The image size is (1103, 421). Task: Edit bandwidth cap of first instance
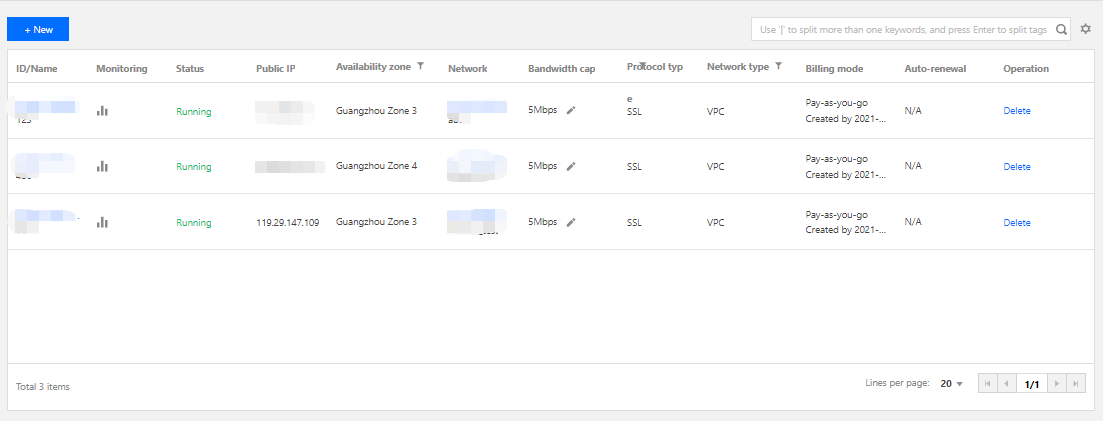tap(571, 111)
